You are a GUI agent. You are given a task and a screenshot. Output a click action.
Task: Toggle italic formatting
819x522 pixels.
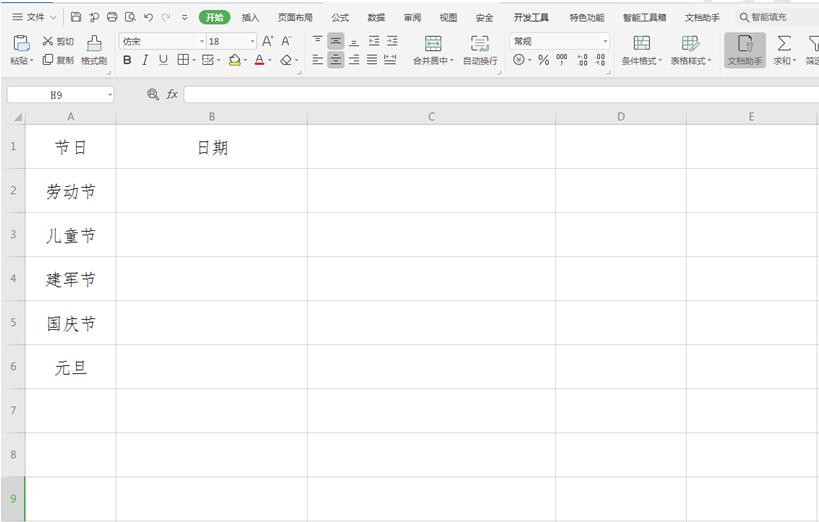(145, 60)
